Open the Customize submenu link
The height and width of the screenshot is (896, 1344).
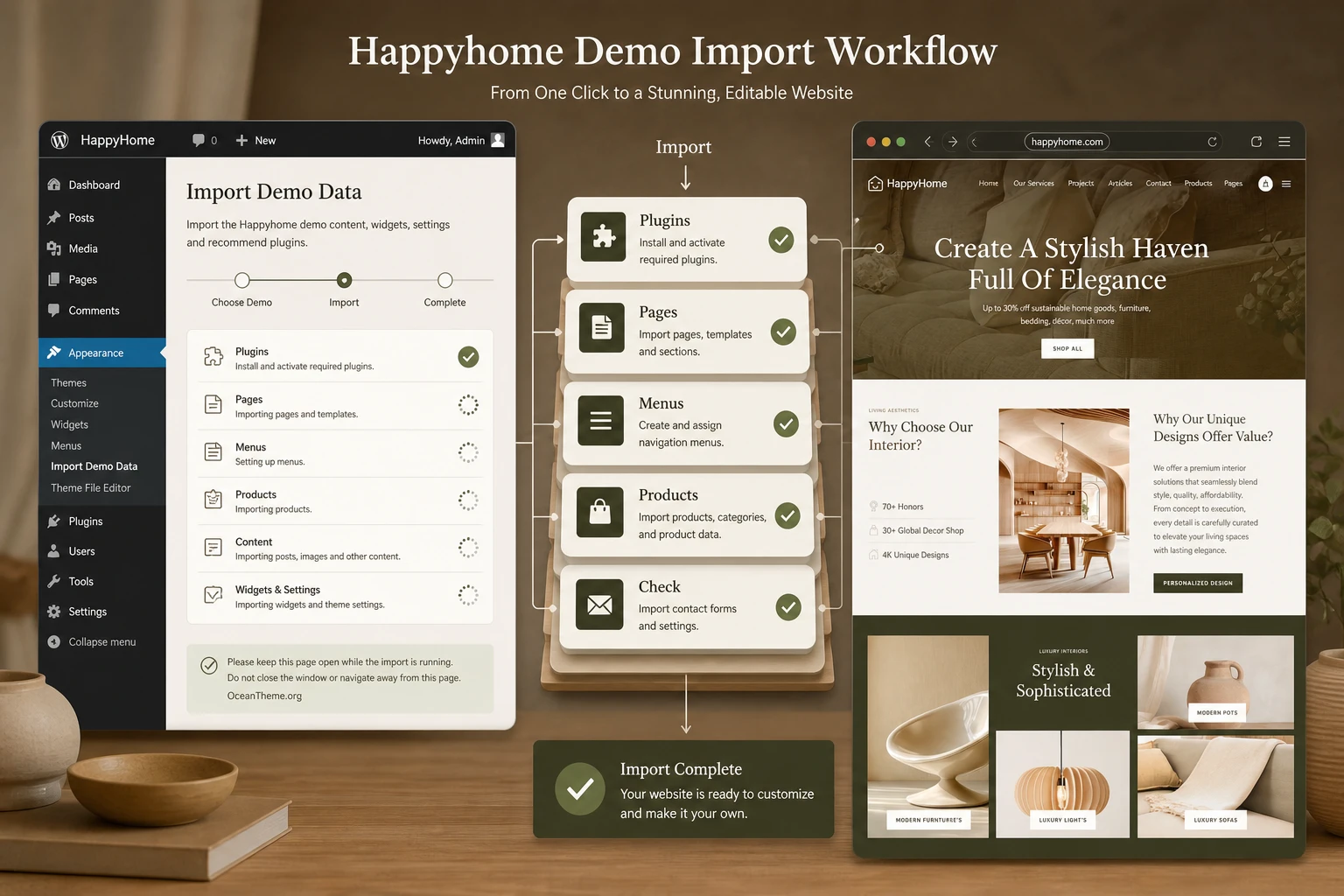pyautogui.click(x=74, y=403)
